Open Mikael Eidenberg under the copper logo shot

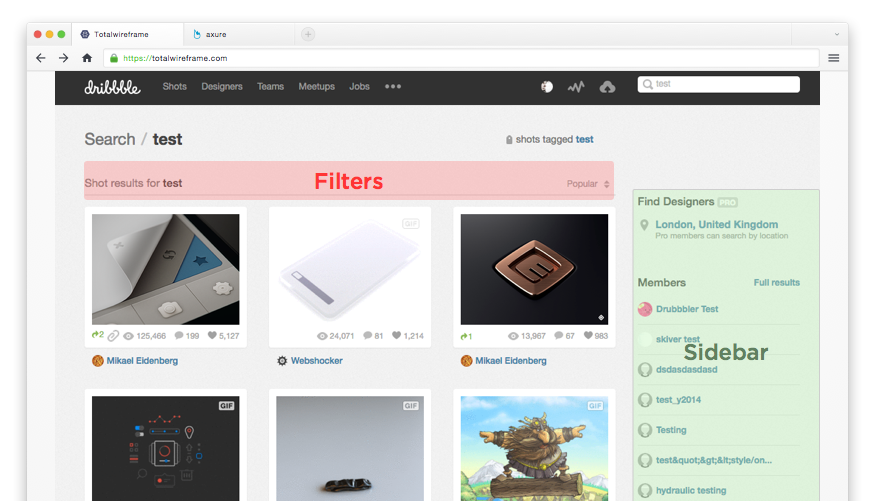(511, 361)
